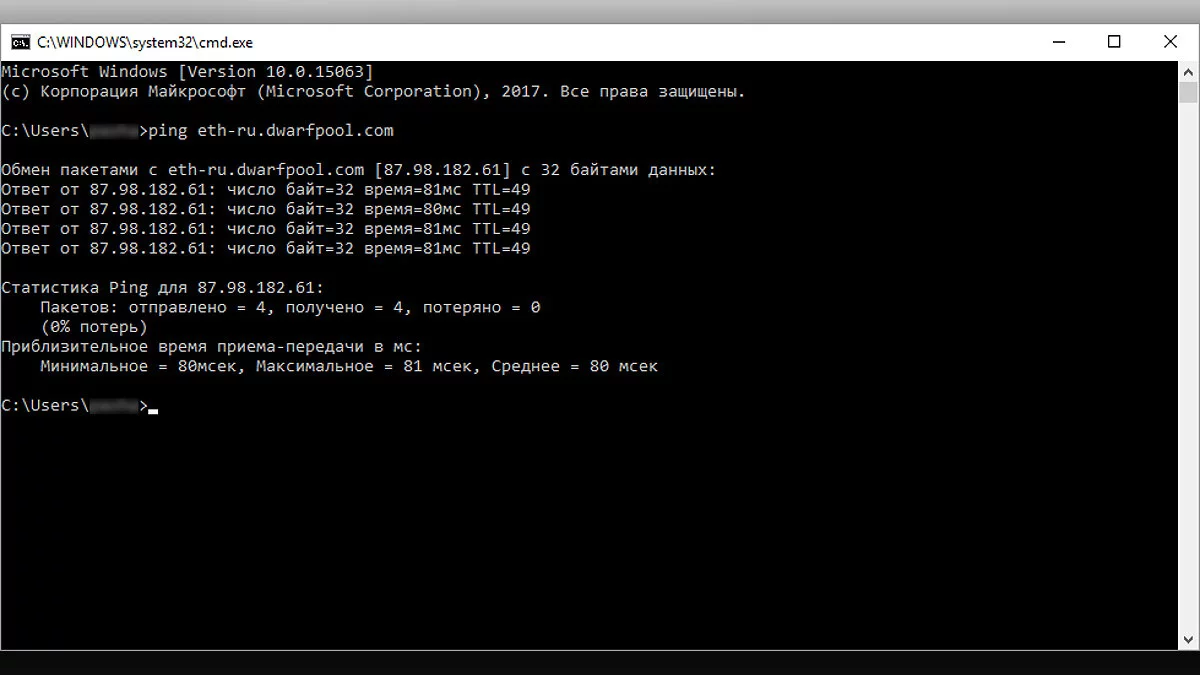Click the C:\WINDOWS\system32\cmd.exe title text
1200x675 pixels.
145,43
